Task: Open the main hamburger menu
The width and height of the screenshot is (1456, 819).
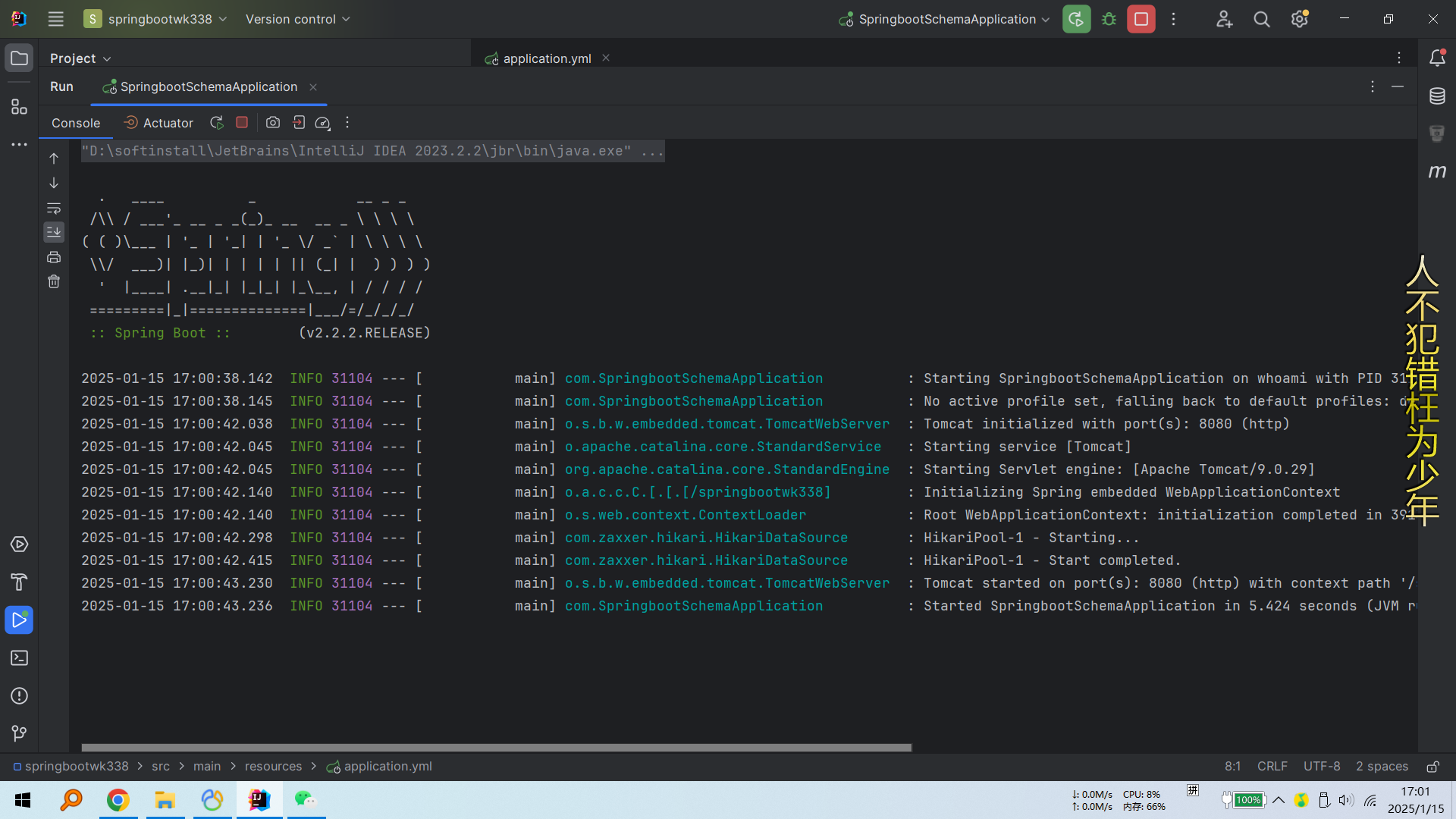Action: pos(55,19)
